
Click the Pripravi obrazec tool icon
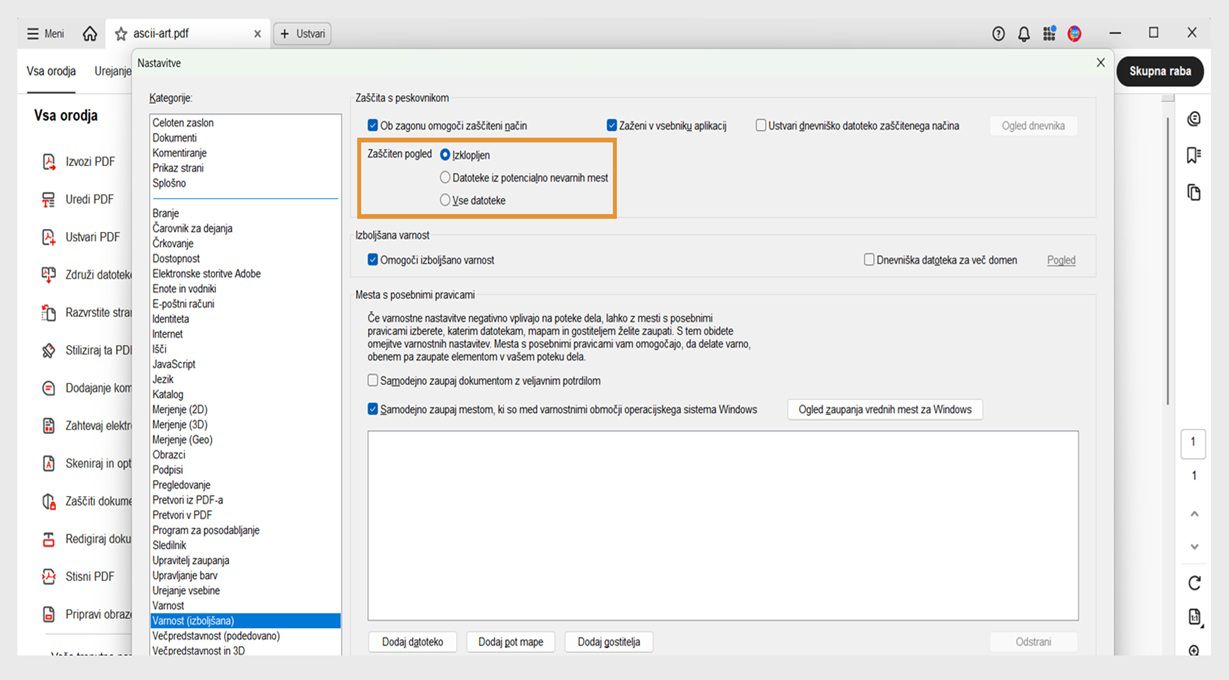click(48, 614)
